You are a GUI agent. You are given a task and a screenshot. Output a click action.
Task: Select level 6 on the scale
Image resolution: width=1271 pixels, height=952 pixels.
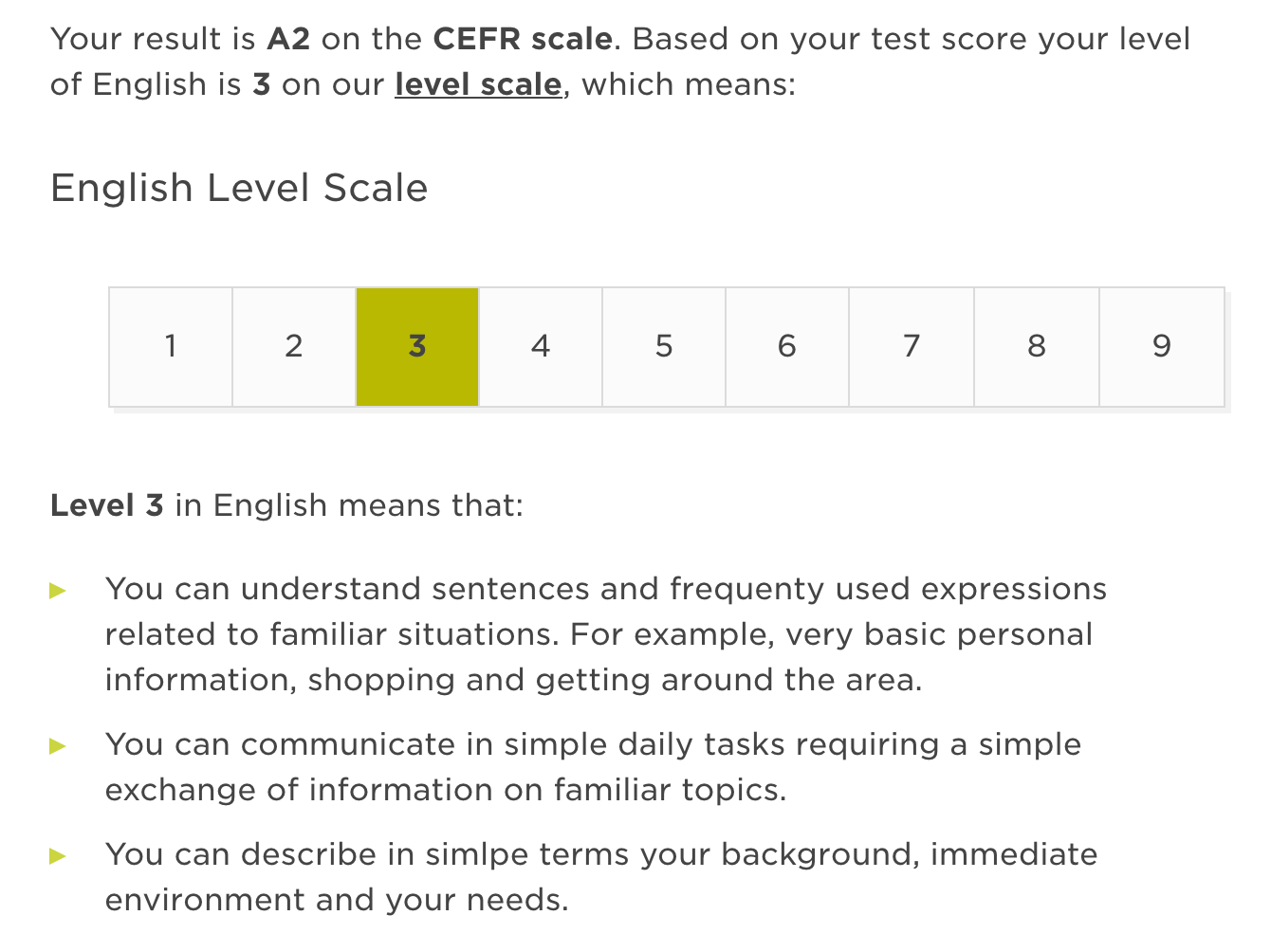click(x=787, y=347)
